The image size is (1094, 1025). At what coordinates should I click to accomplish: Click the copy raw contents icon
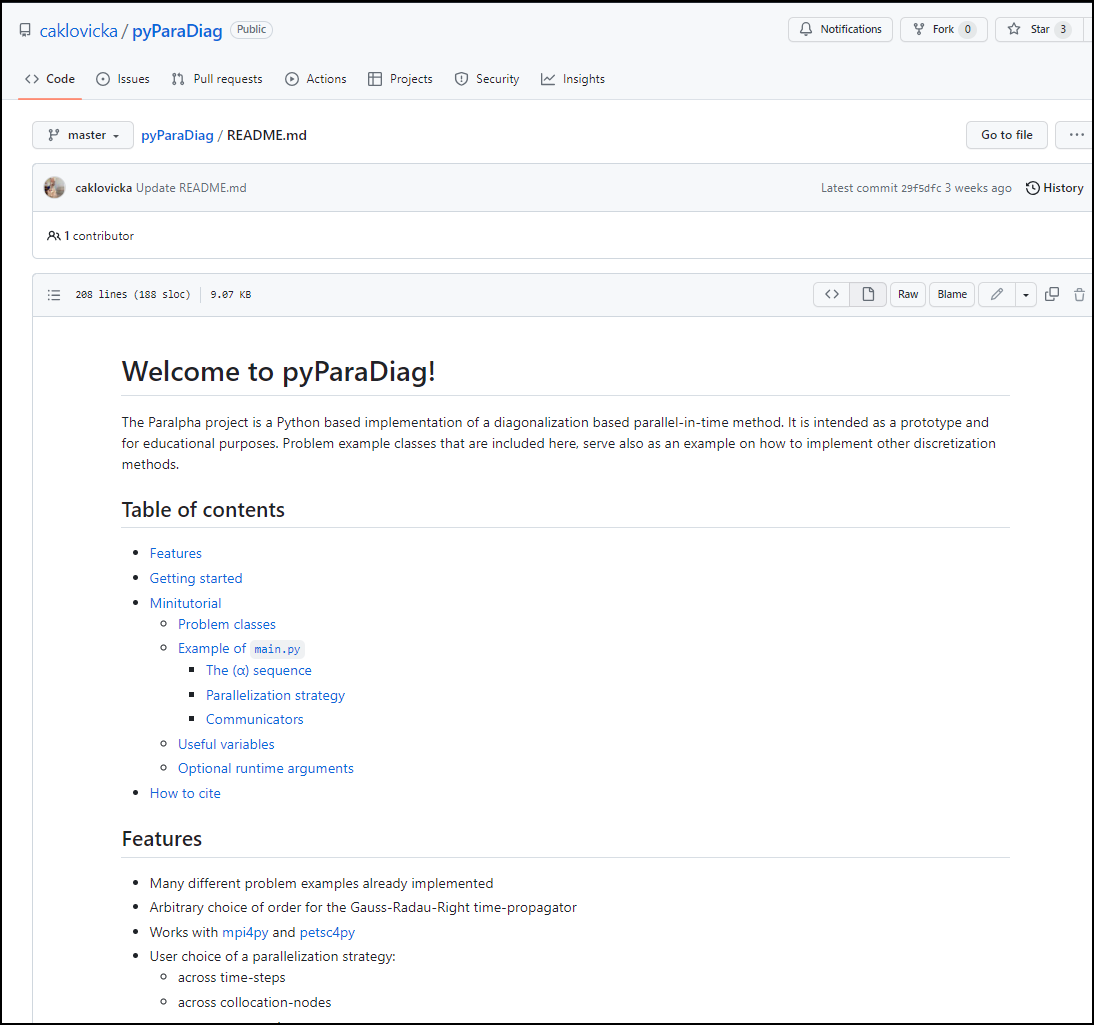(1052, 294)
